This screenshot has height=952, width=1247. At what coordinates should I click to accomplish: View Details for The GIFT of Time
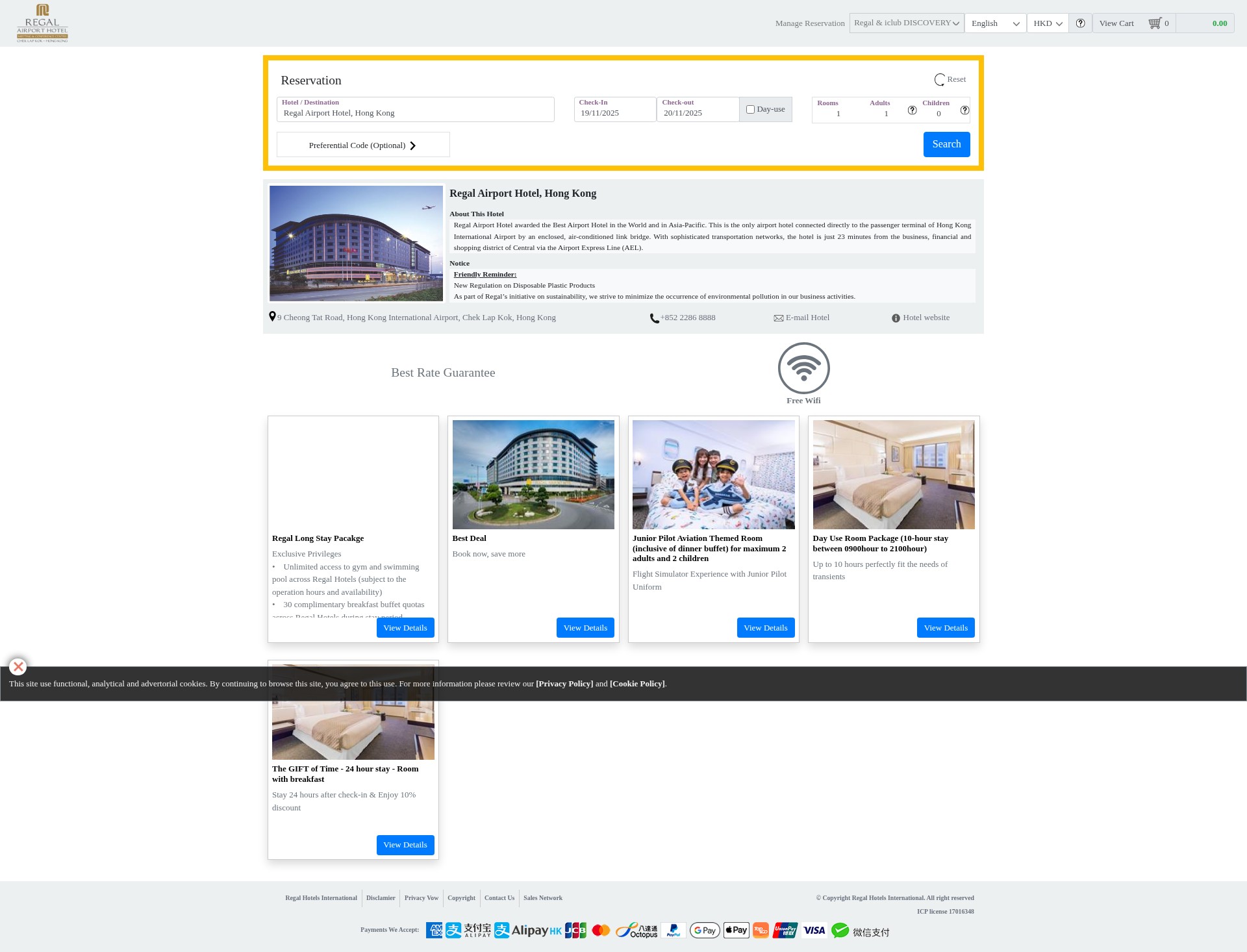(405, 845)
